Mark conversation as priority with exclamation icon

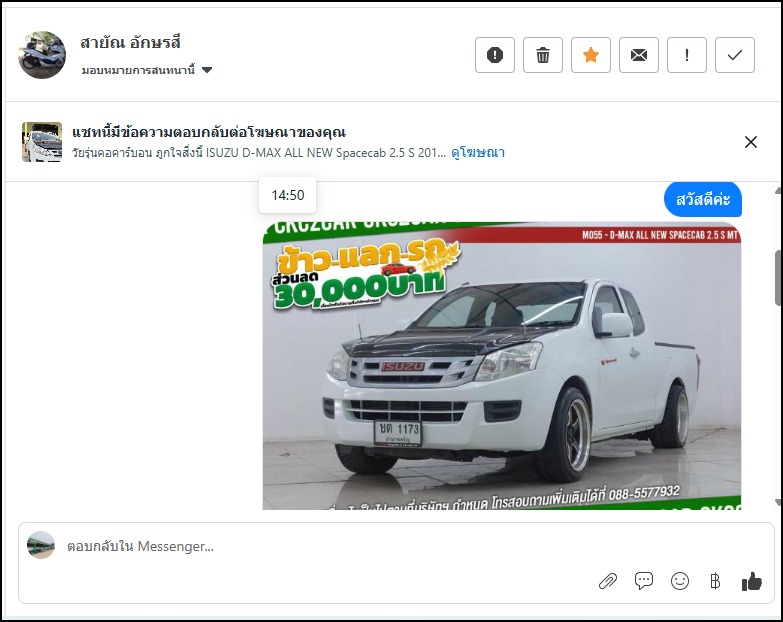coord(687,55)
